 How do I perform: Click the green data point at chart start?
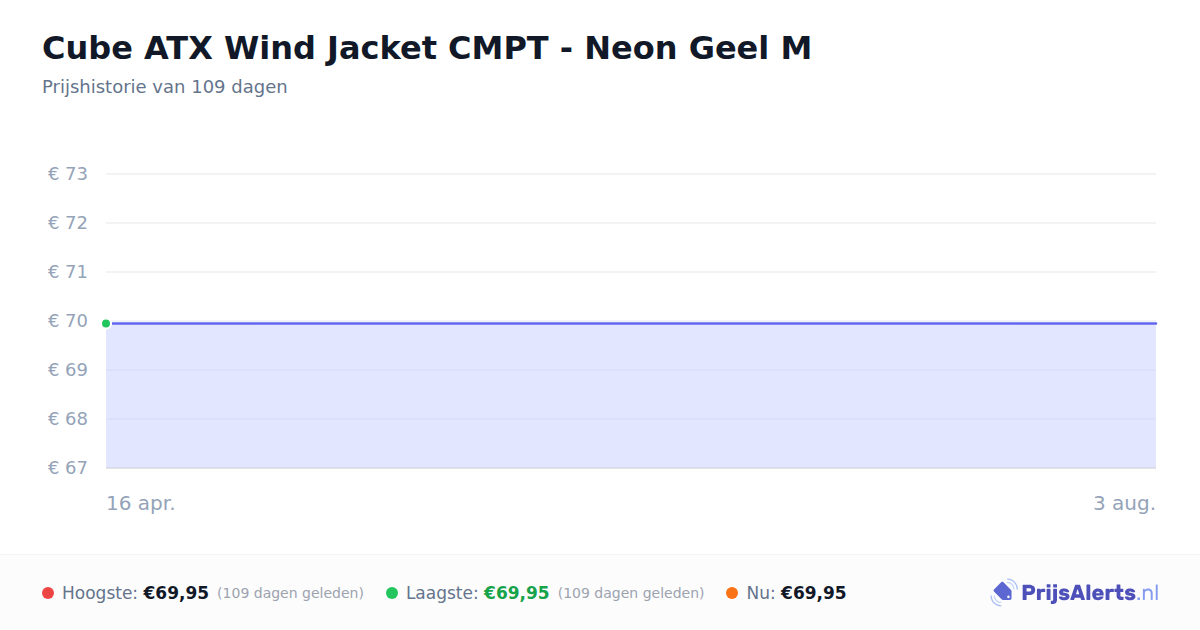coord(106,323)
